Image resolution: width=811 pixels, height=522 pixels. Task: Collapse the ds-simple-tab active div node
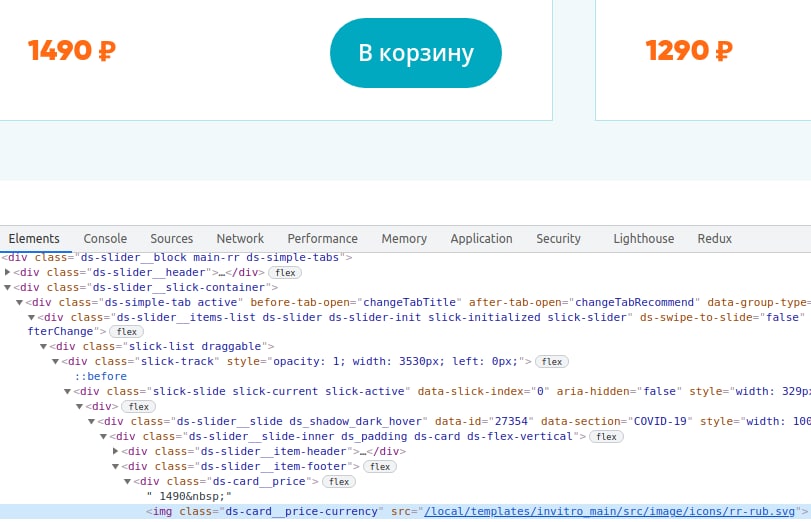pos(19,302)
